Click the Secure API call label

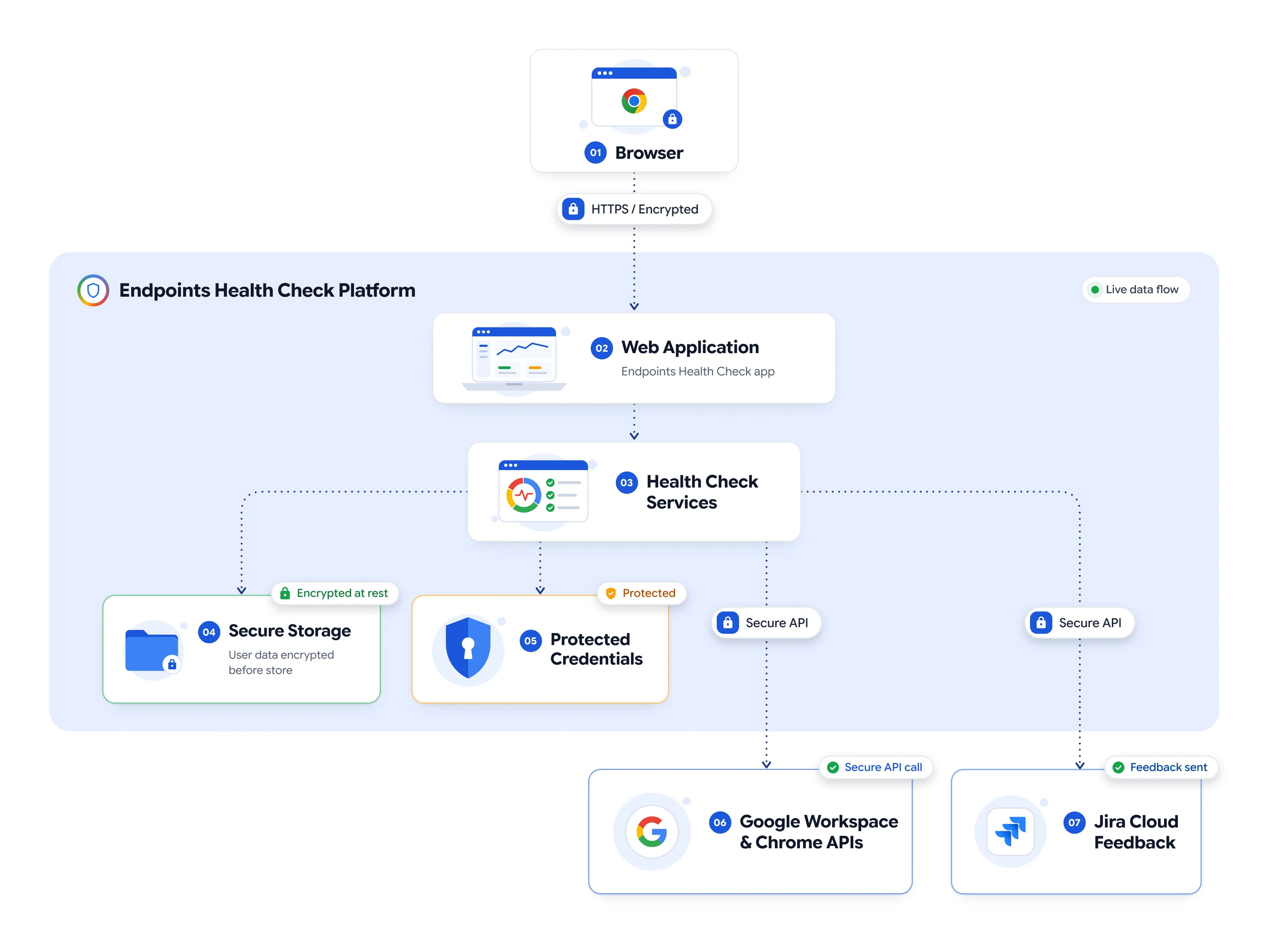[x=883, y=768]
